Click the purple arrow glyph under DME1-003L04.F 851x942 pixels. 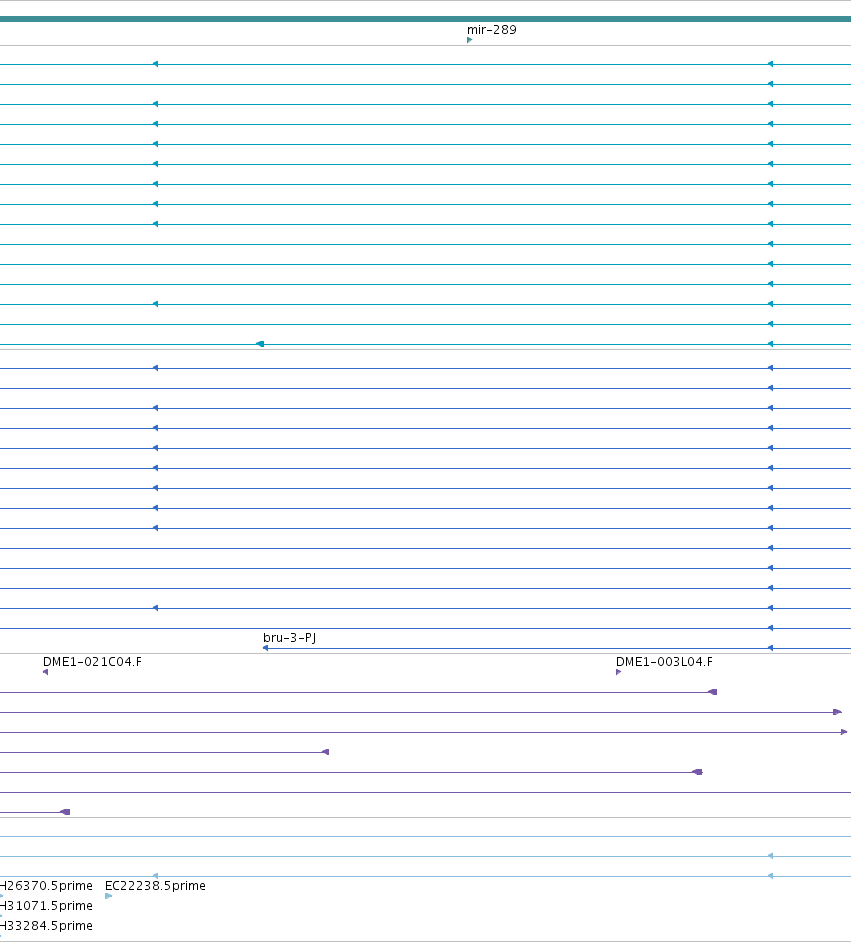coord(619,672)
